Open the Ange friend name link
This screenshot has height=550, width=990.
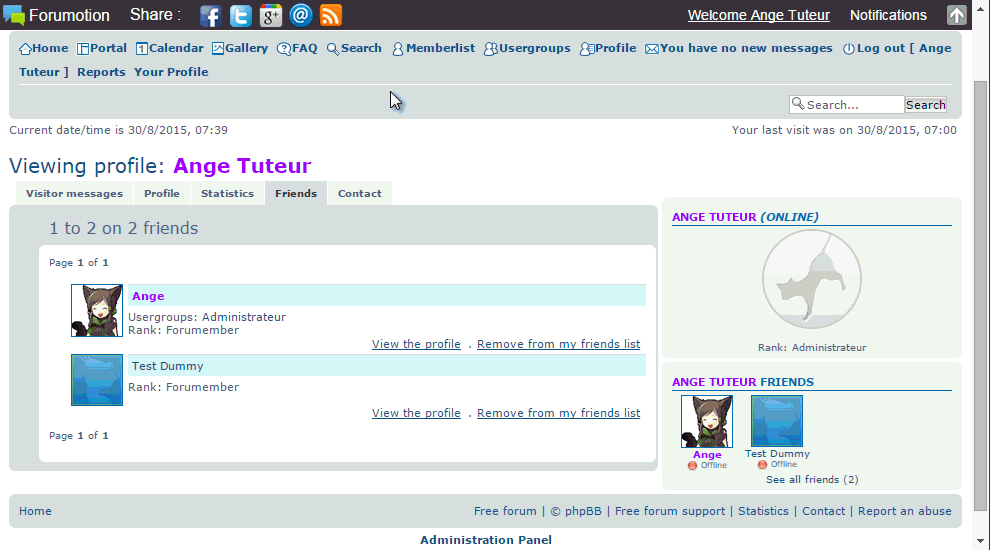click(x=148, y=296)
